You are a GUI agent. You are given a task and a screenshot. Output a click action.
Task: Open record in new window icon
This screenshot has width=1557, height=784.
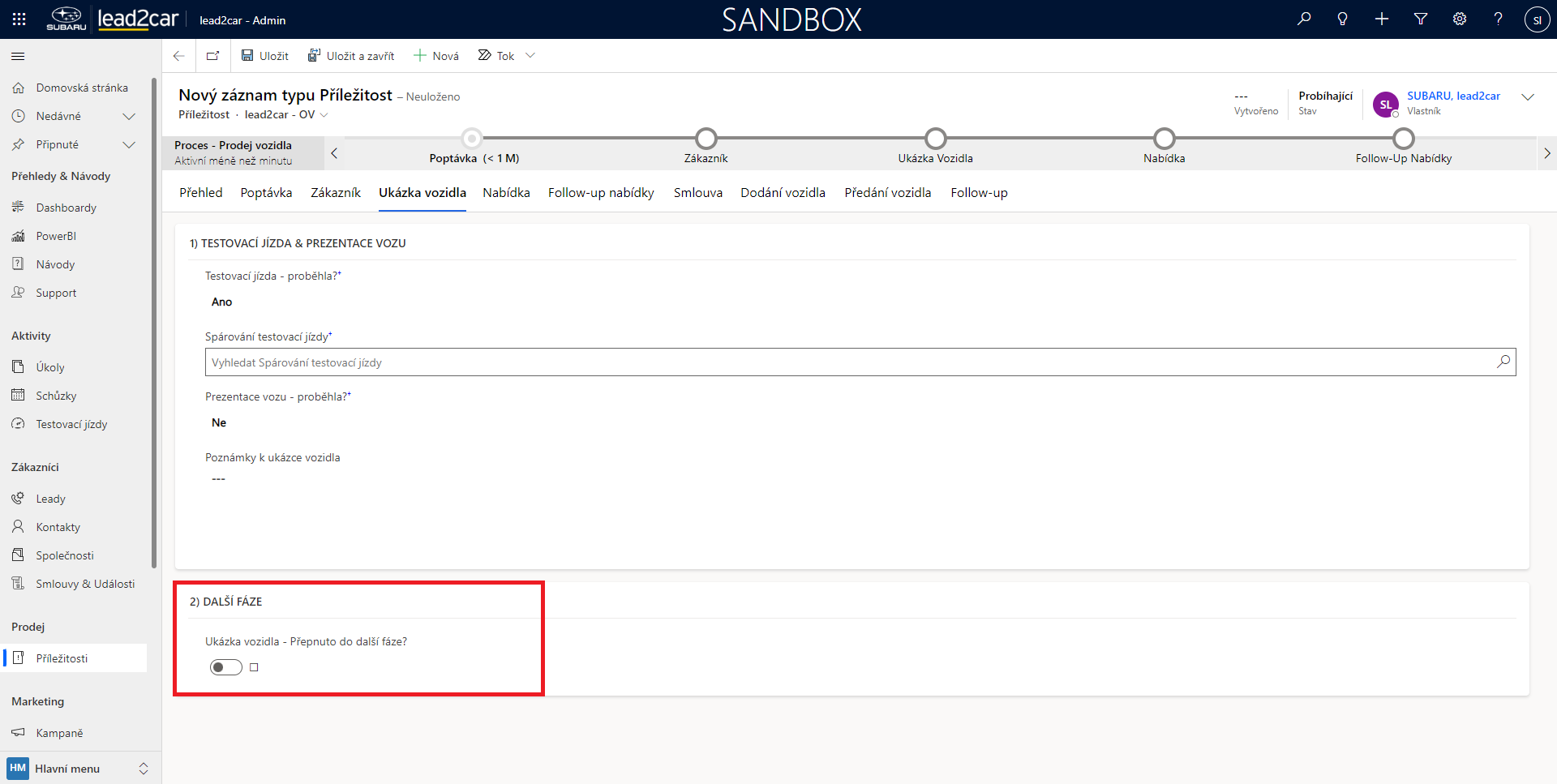[x=213, y=56]
